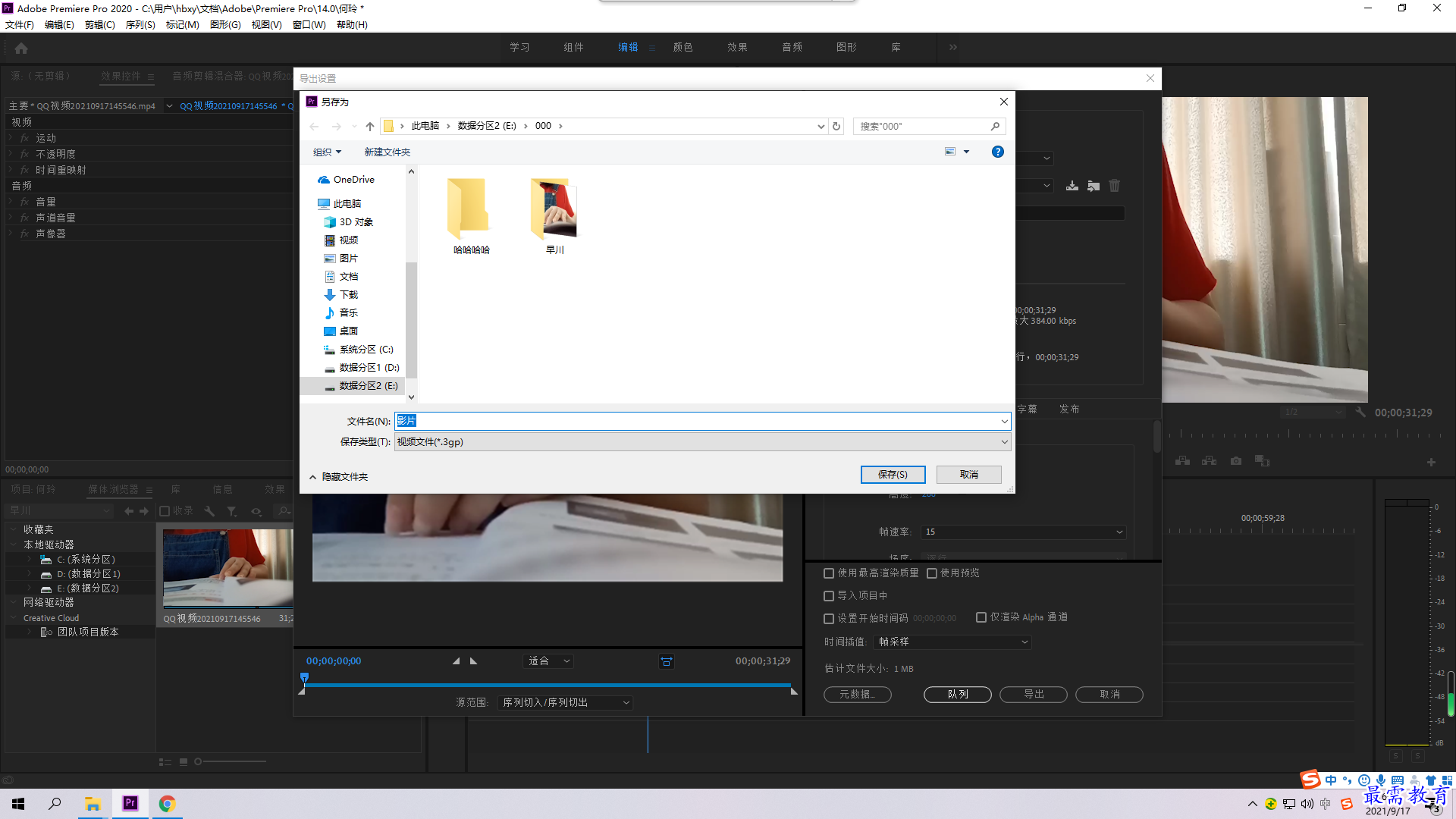Image resolution: width=1456 pixels, height=819 pixels.
Task: Collapse 隐藏文件夹 expander
Action: pos(338,477)
